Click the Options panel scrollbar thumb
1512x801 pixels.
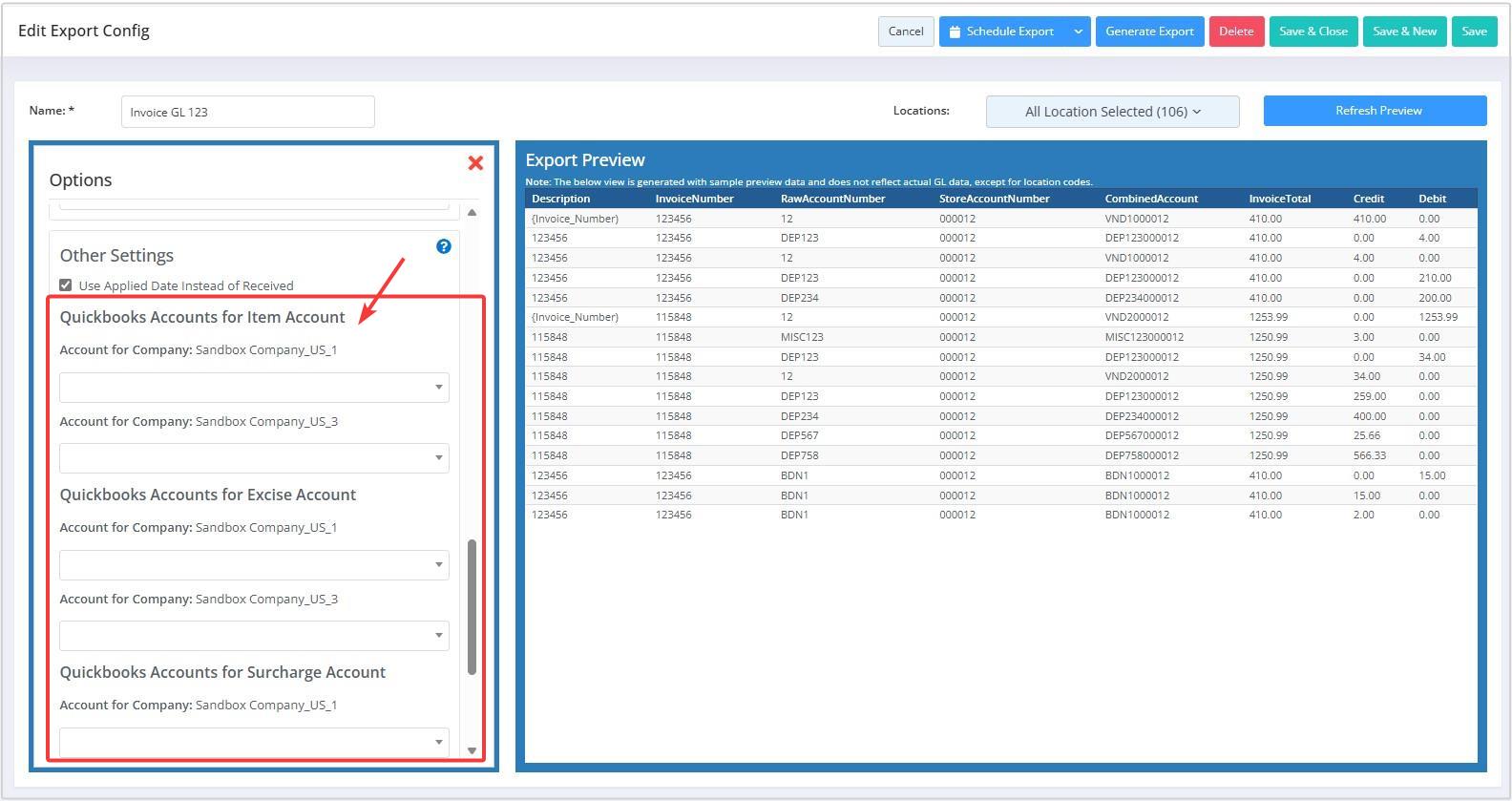pos(472,606)
